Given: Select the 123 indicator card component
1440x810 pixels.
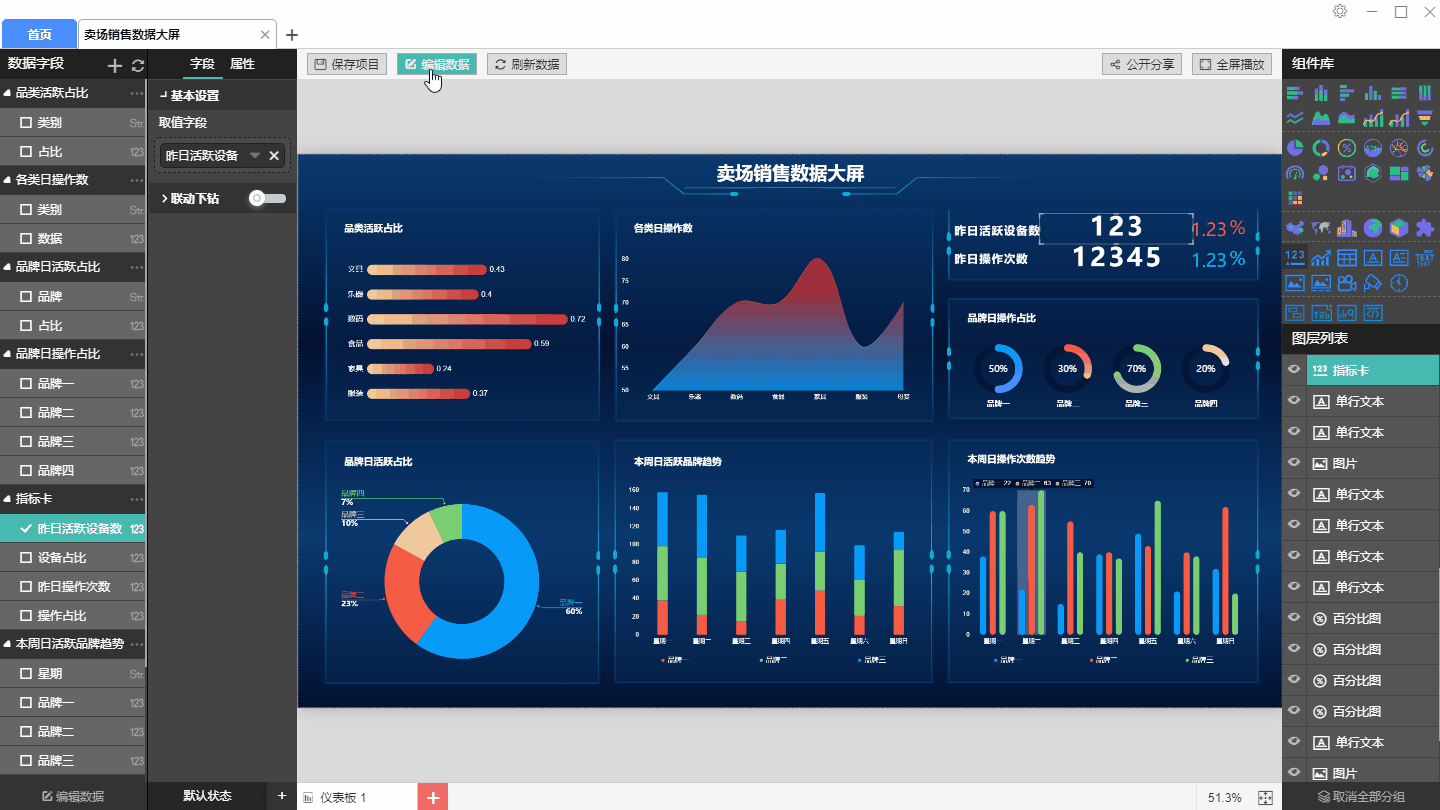Looking at the screenshot, I should pyautogui.click(x=1295, y=257).
